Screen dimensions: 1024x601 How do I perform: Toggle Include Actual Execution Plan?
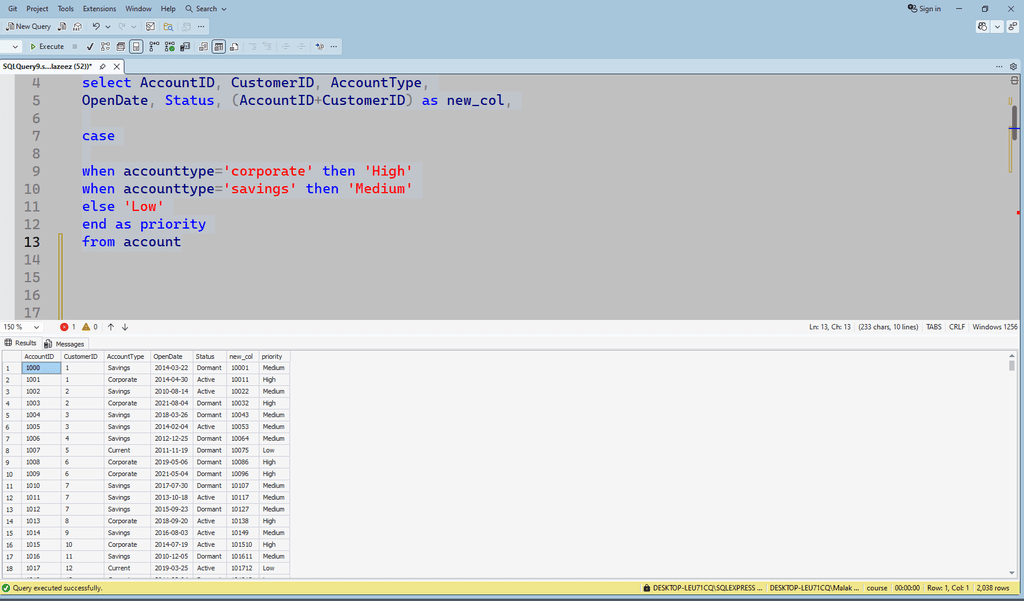point(154,46)
